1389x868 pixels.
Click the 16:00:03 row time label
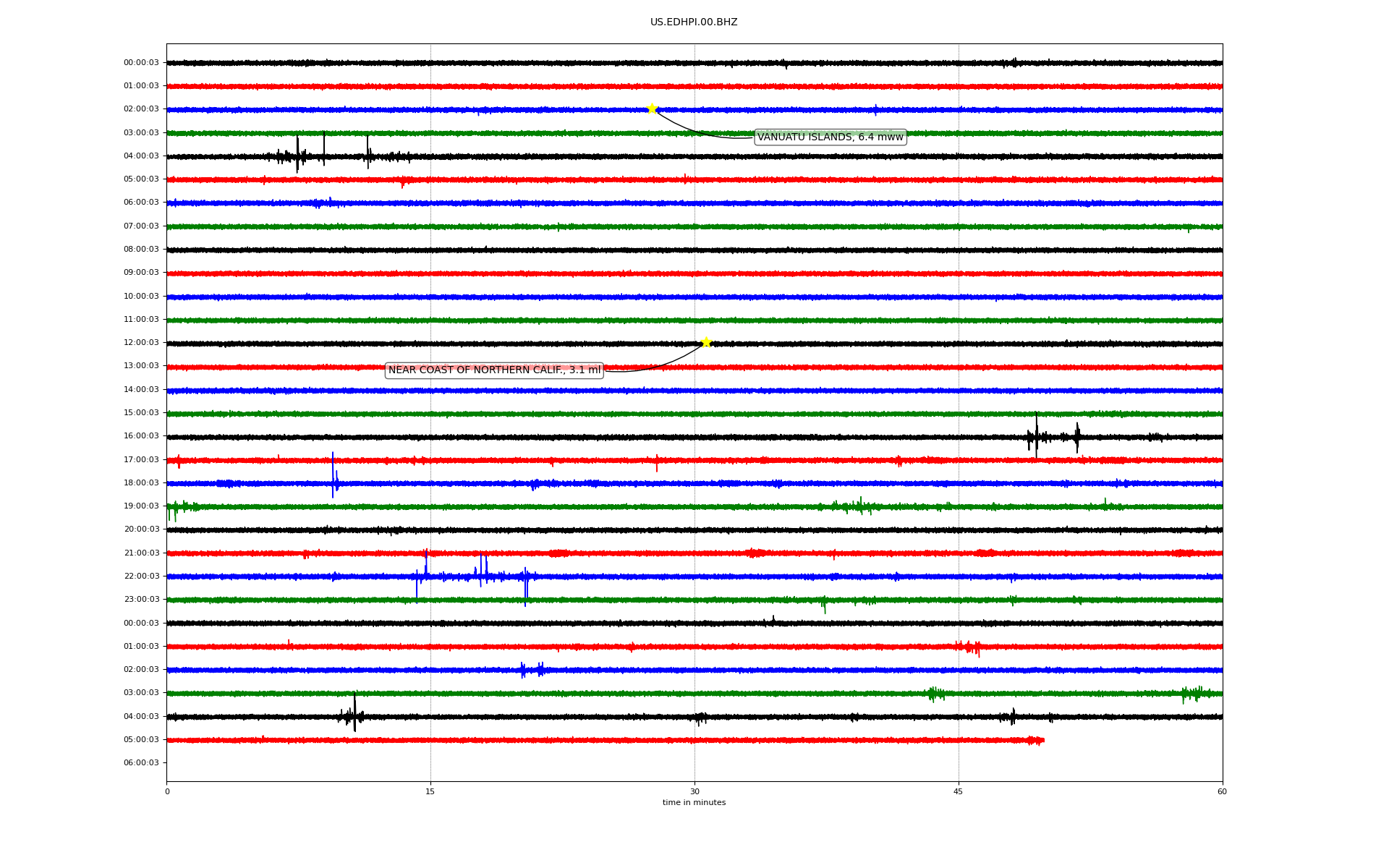pos(141,436)
